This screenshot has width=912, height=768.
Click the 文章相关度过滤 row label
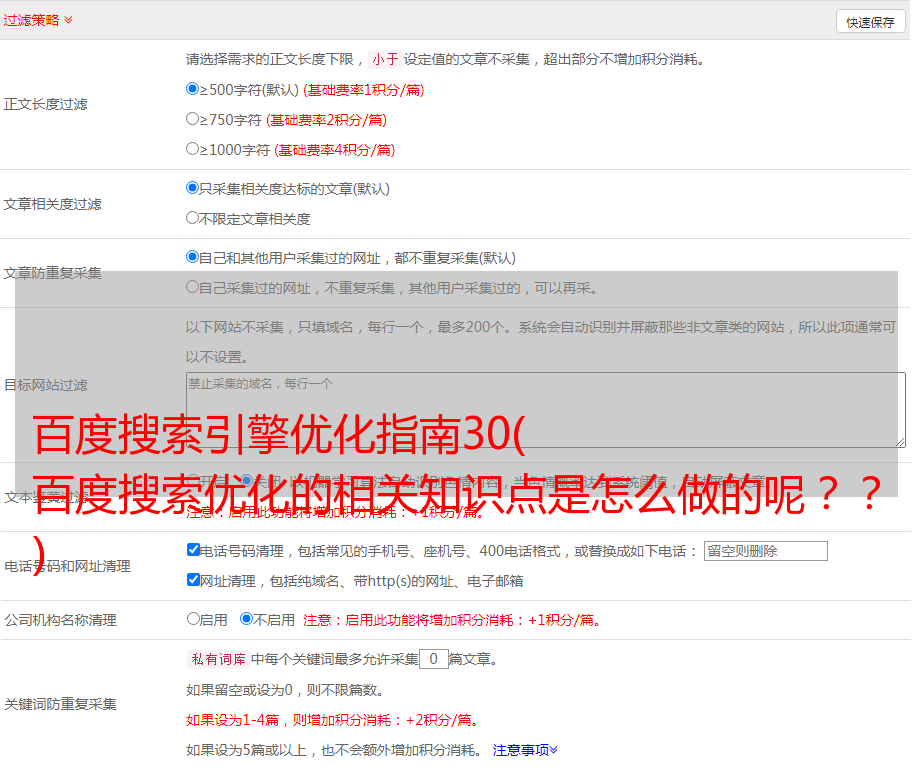coord(53,204)
